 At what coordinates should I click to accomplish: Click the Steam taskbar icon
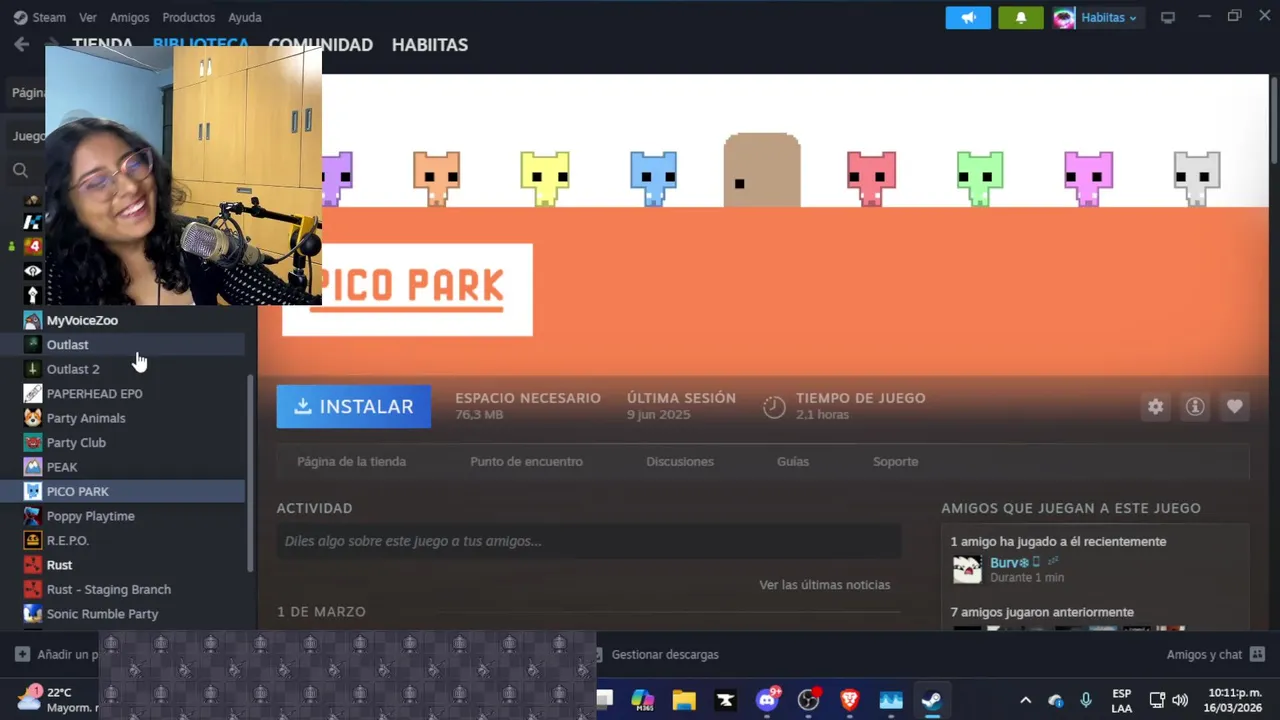coord(932,700)
